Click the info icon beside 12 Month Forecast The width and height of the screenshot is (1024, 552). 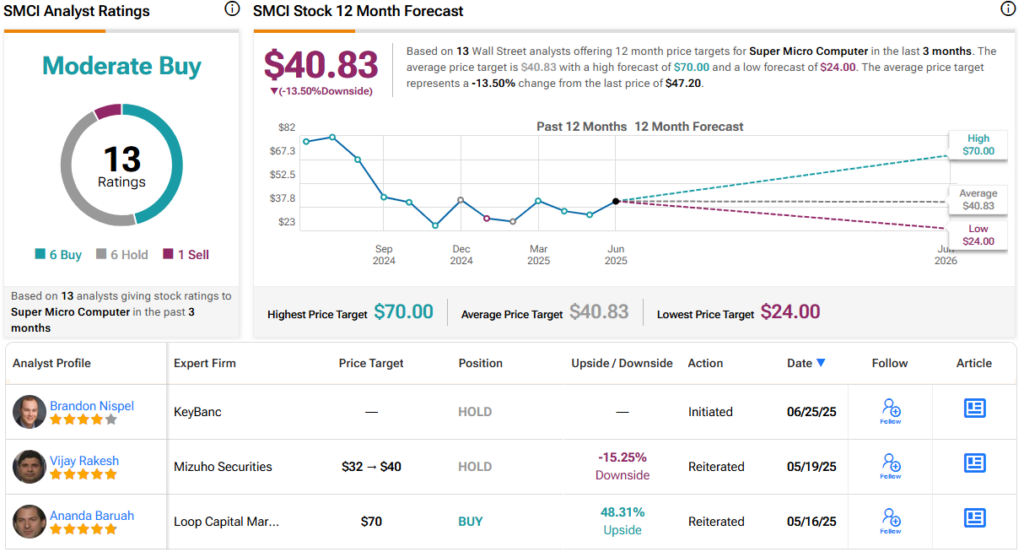tap(1008, 8)
